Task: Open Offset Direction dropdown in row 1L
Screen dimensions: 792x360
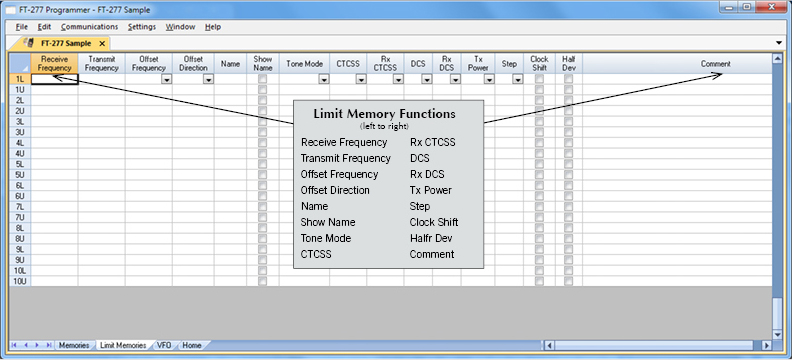Action: coord(208,79)
